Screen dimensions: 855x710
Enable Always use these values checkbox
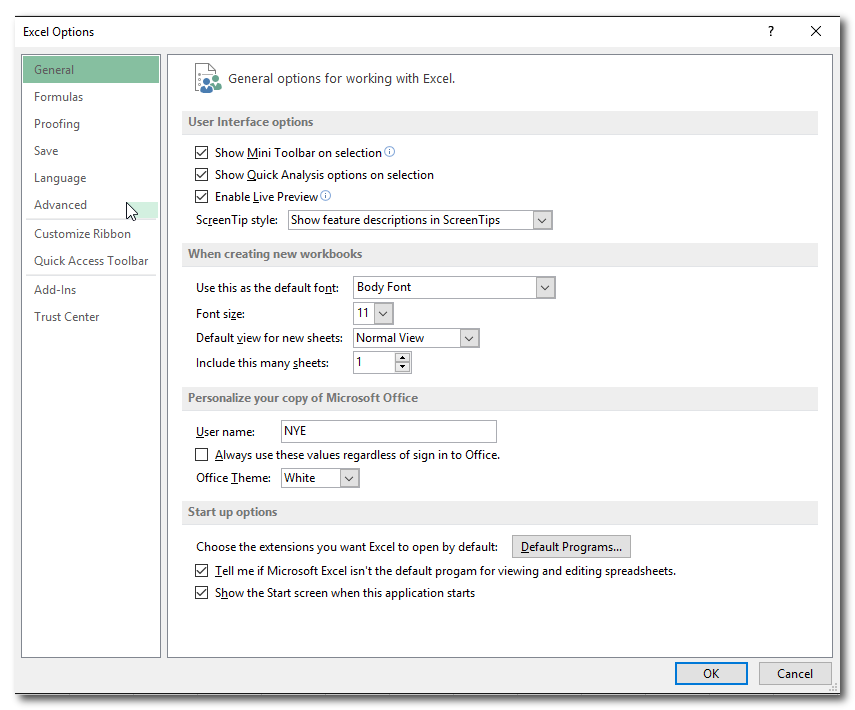tap(202, 455)
